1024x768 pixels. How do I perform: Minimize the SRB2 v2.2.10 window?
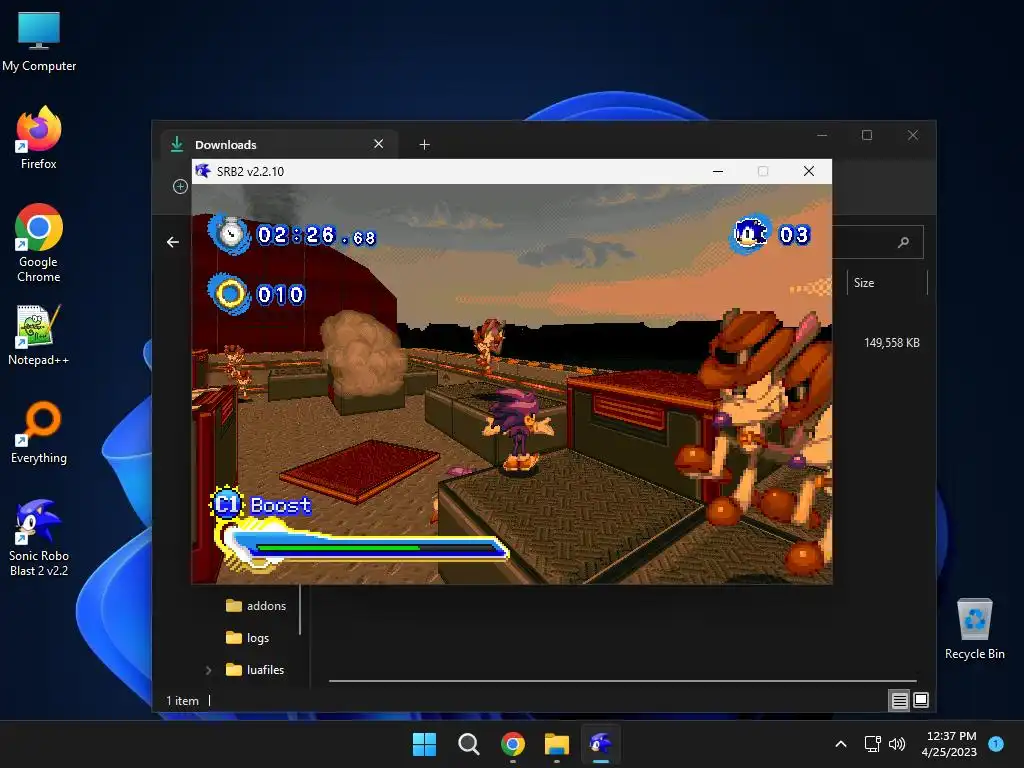click(x=718, y=171)
